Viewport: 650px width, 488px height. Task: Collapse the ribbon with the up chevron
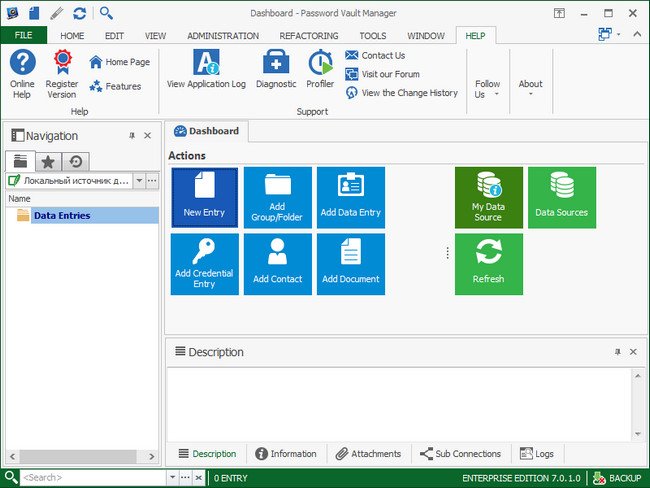[x=637, y=34]
